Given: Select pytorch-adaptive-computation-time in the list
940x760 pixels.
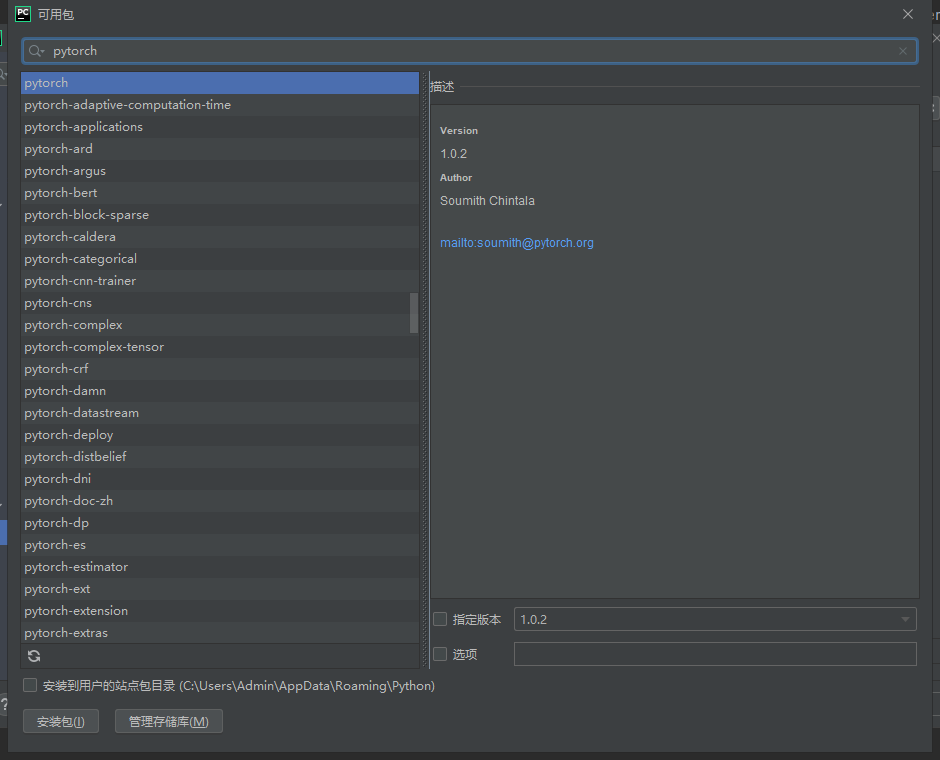Looking at the screenshot, I should tap(219, 105).
